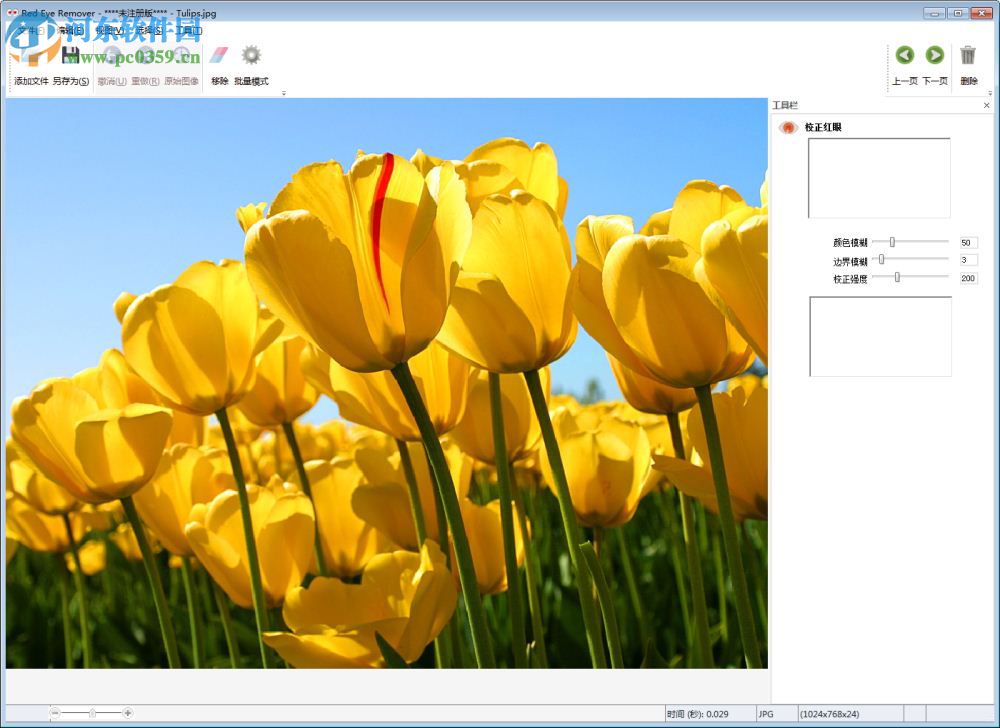This screenshot has height=728, width=1000.
Task: Open 批量模式 batch mode via the gear icon
Action: tap(251, 54)
